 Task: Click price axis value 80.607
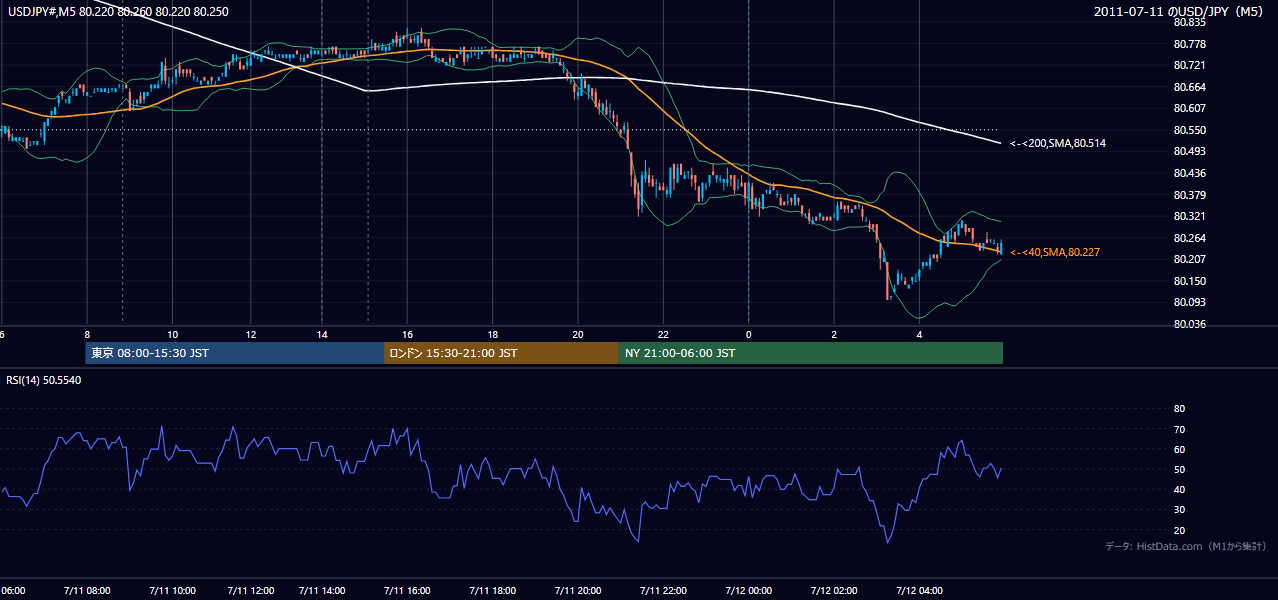(1190, 108)
